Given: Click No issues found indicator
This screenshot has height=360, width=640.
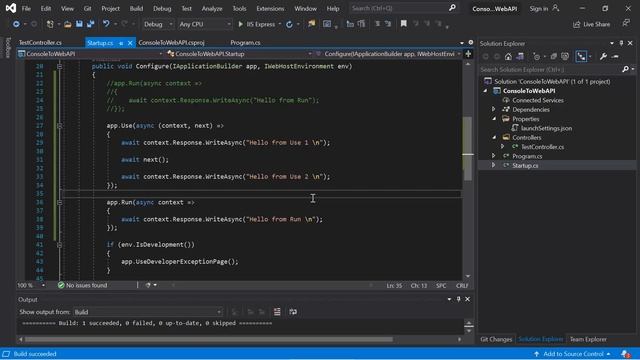Looking at the screenshot, I should [83, 285].
